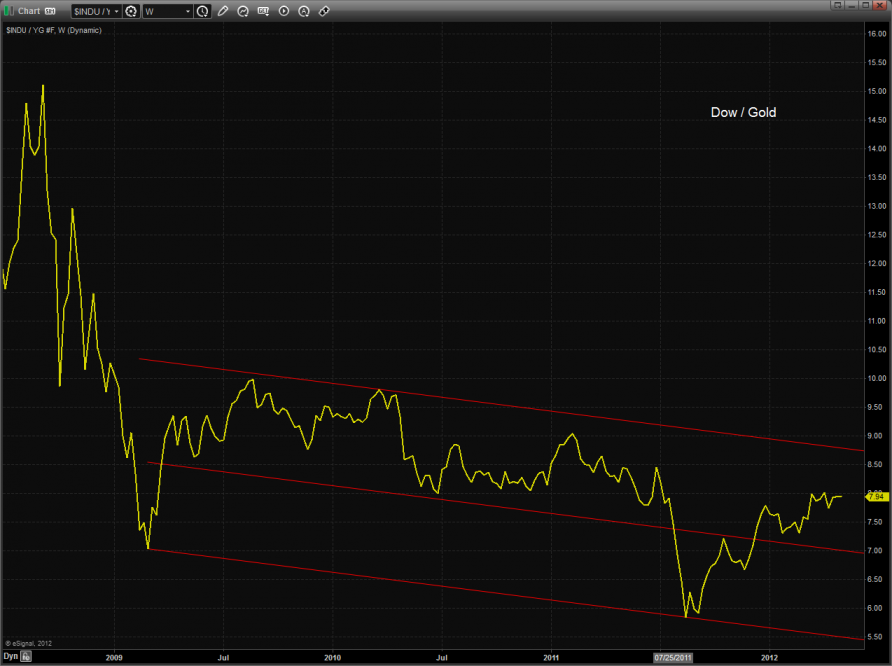This screenshot has height=666, width=892.
Task: Click the 15.00 price axis label
Action: [877, 91]
